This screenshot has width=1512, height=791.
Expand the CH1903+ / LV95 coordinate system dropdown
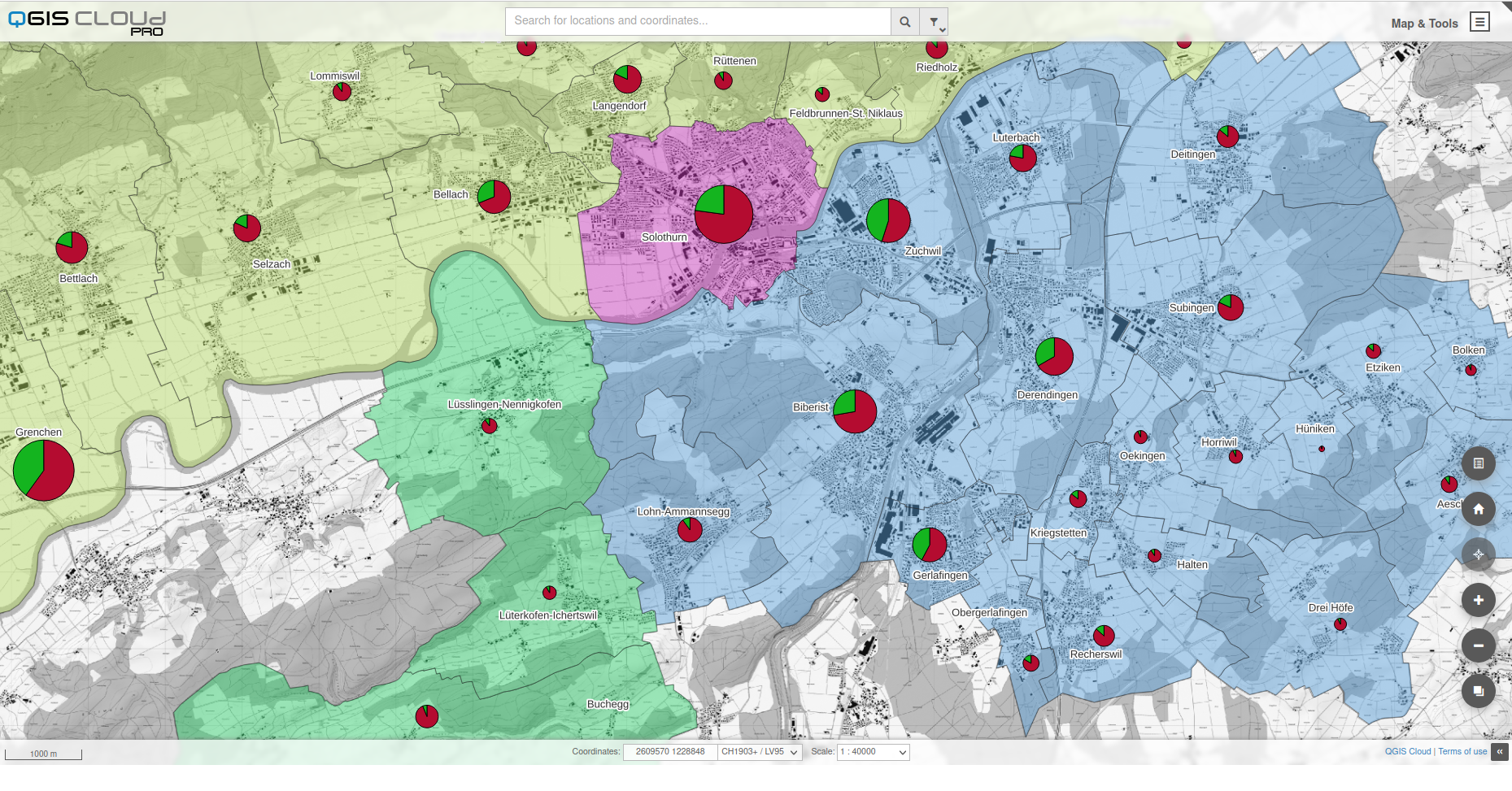point(760,752)
